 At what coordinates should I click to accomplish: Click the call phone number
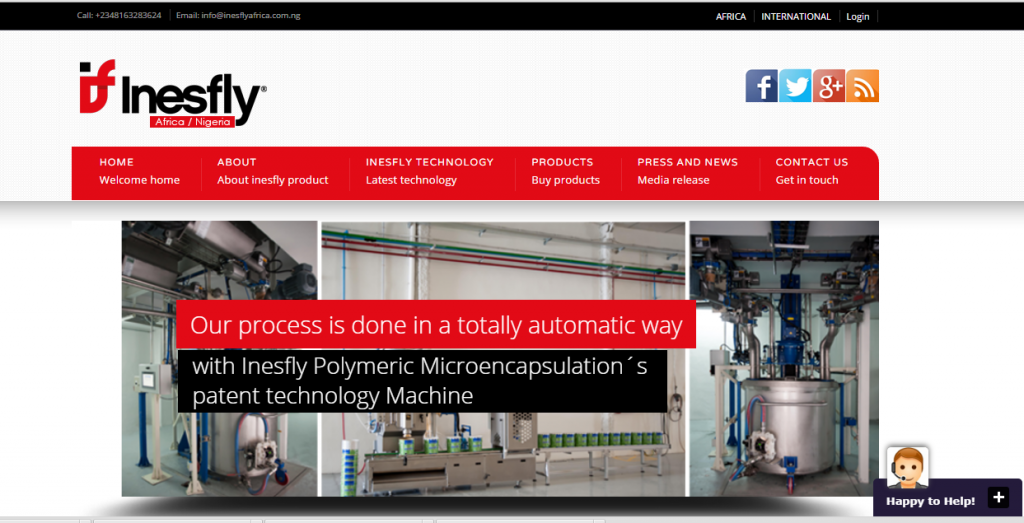(128, 16)
